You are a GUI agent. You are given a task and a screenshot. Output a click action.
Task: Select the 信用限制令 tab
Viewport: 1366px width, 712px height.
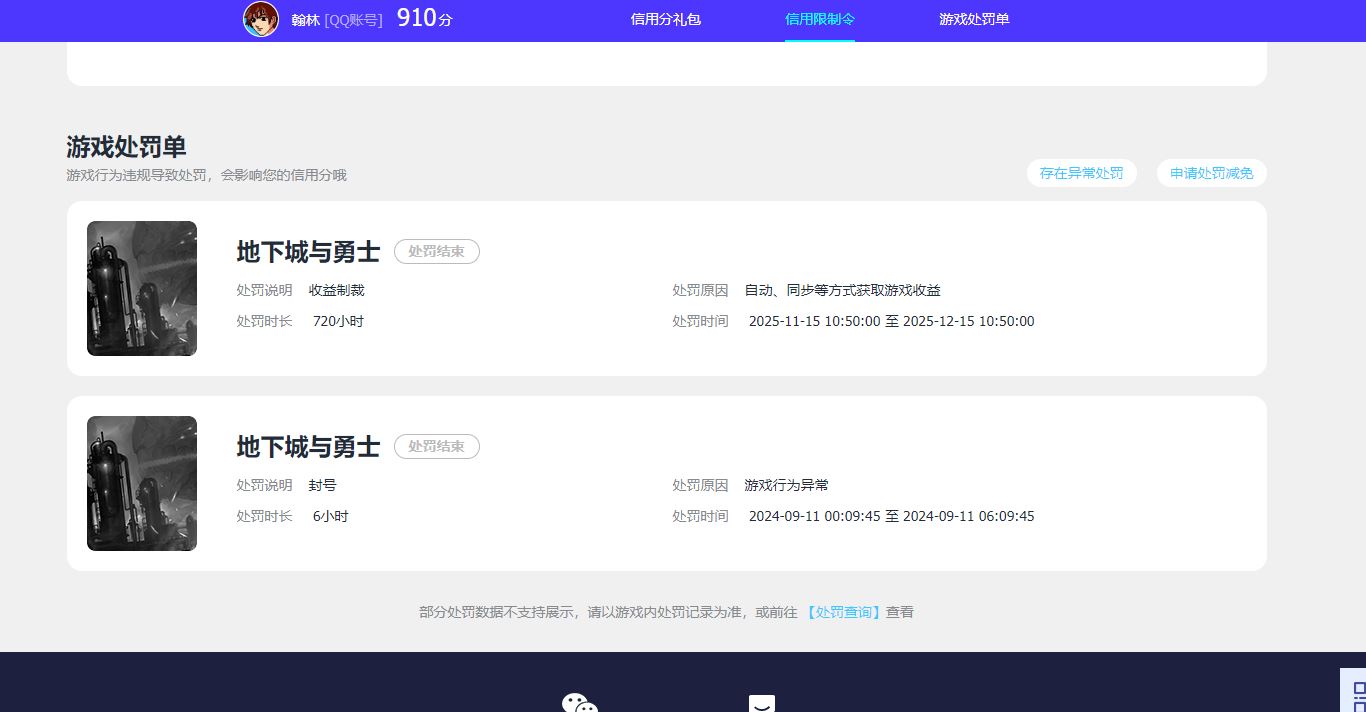820,19
